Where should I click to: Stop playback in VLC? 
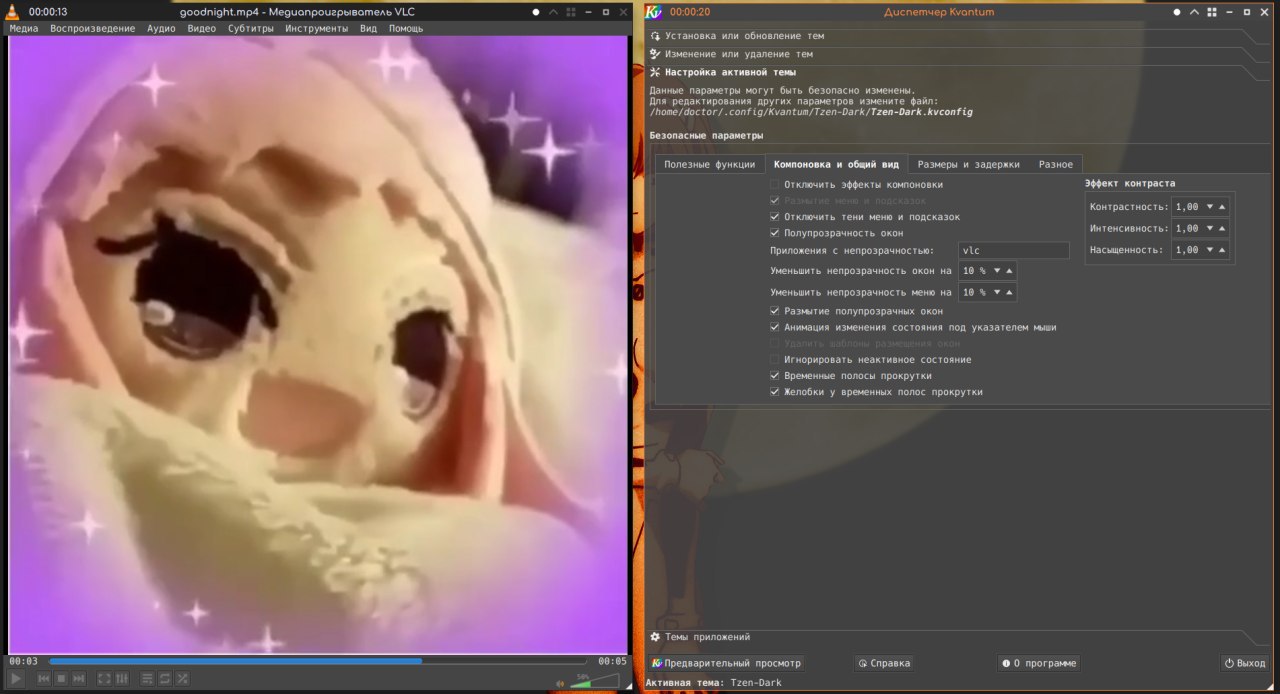pyautogui.click(x=61, y=679)
